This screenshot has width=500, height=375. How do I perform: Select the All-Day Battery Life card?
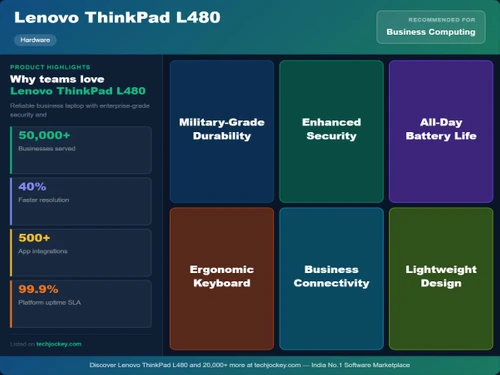click(x=441, y=131)
